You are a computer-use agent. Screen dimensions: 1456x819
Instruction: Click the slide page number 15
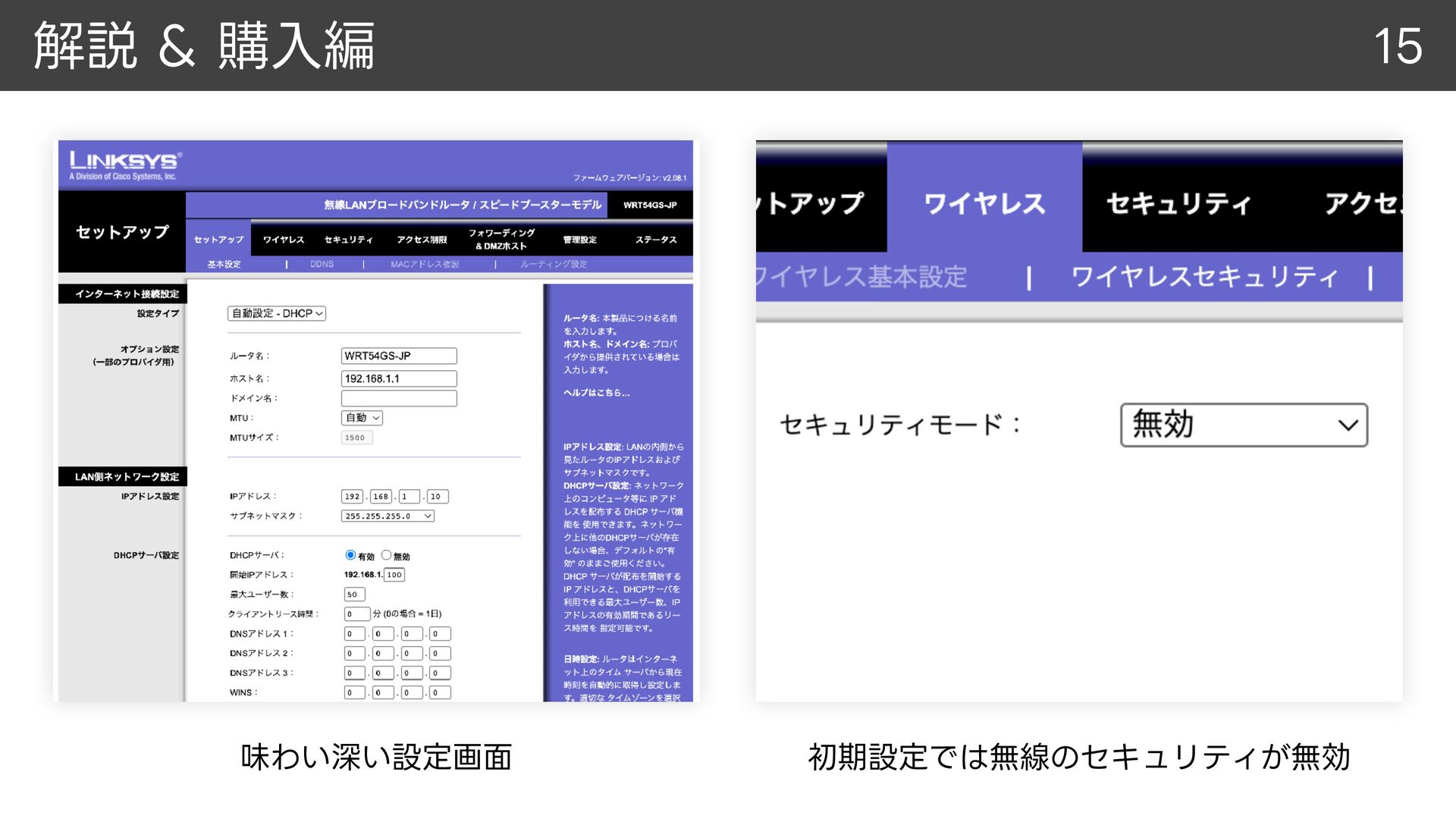[x=1398, y=46]
